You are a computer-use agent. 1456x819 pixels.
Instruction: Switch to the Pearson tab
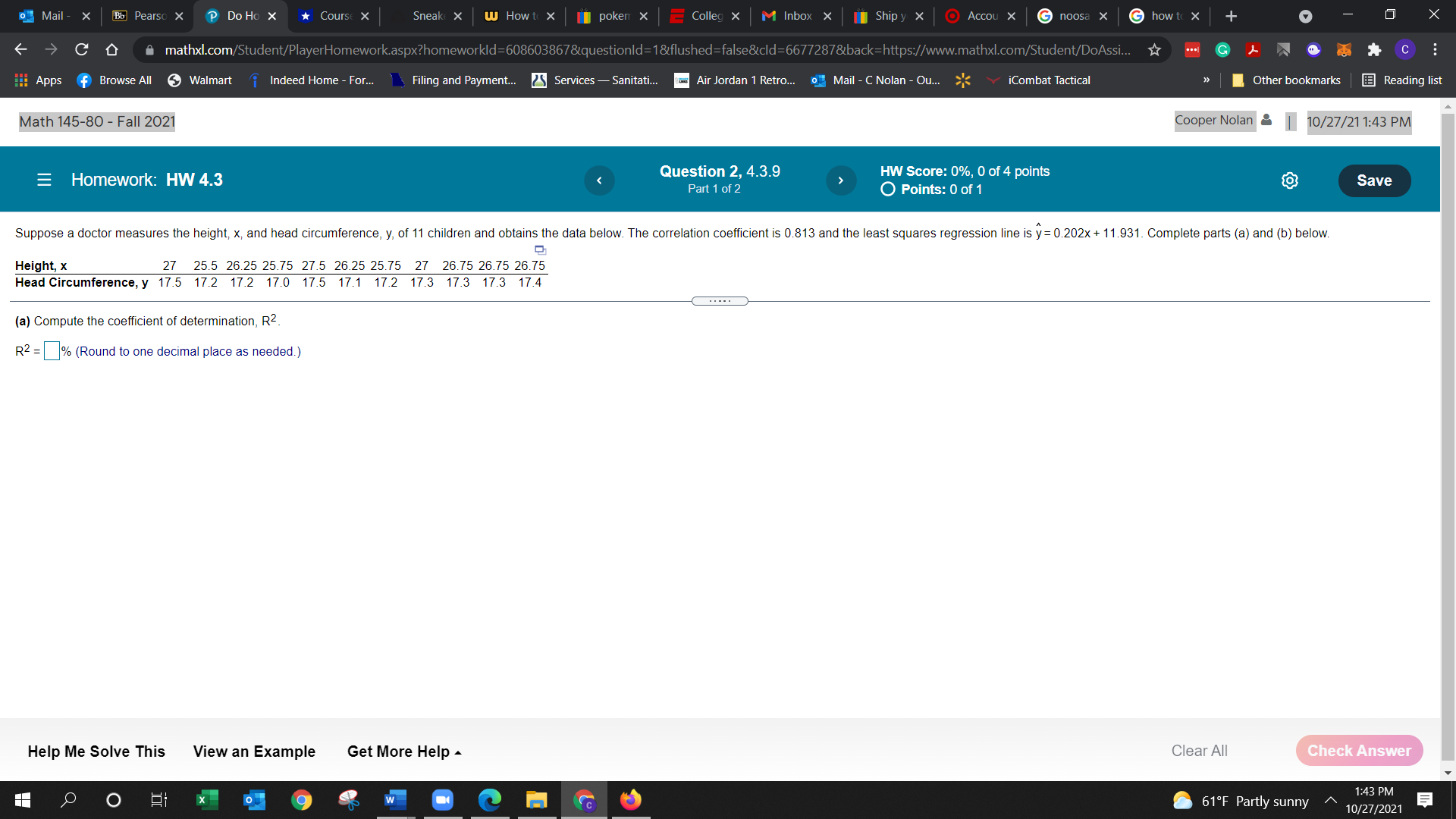148,16
